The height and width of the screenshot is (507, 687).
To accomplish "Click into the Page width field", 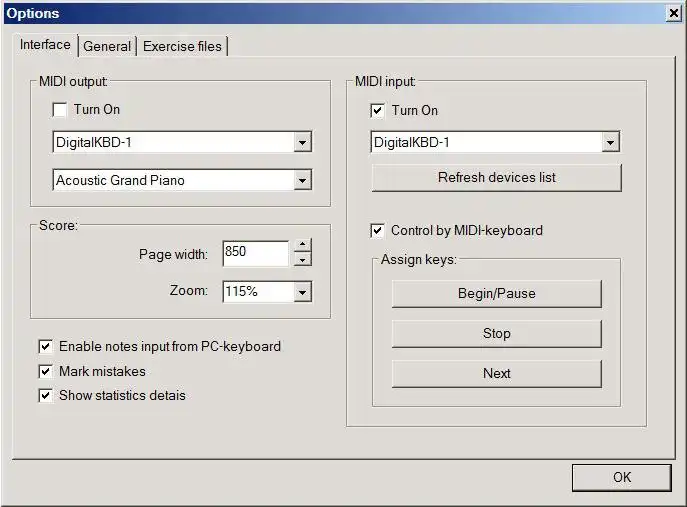I will point(256,253).
